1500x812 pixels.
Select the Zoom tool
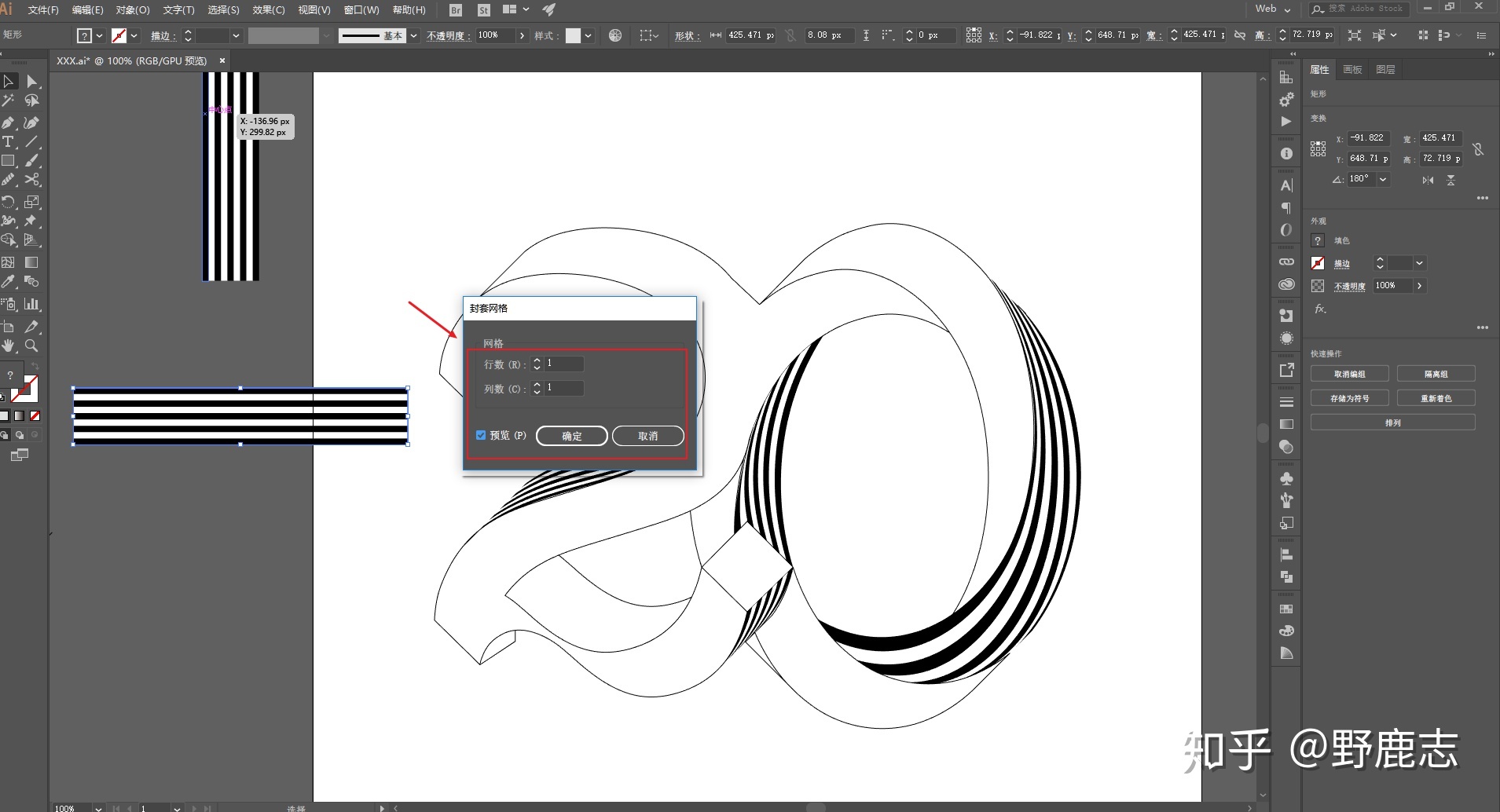31,346
